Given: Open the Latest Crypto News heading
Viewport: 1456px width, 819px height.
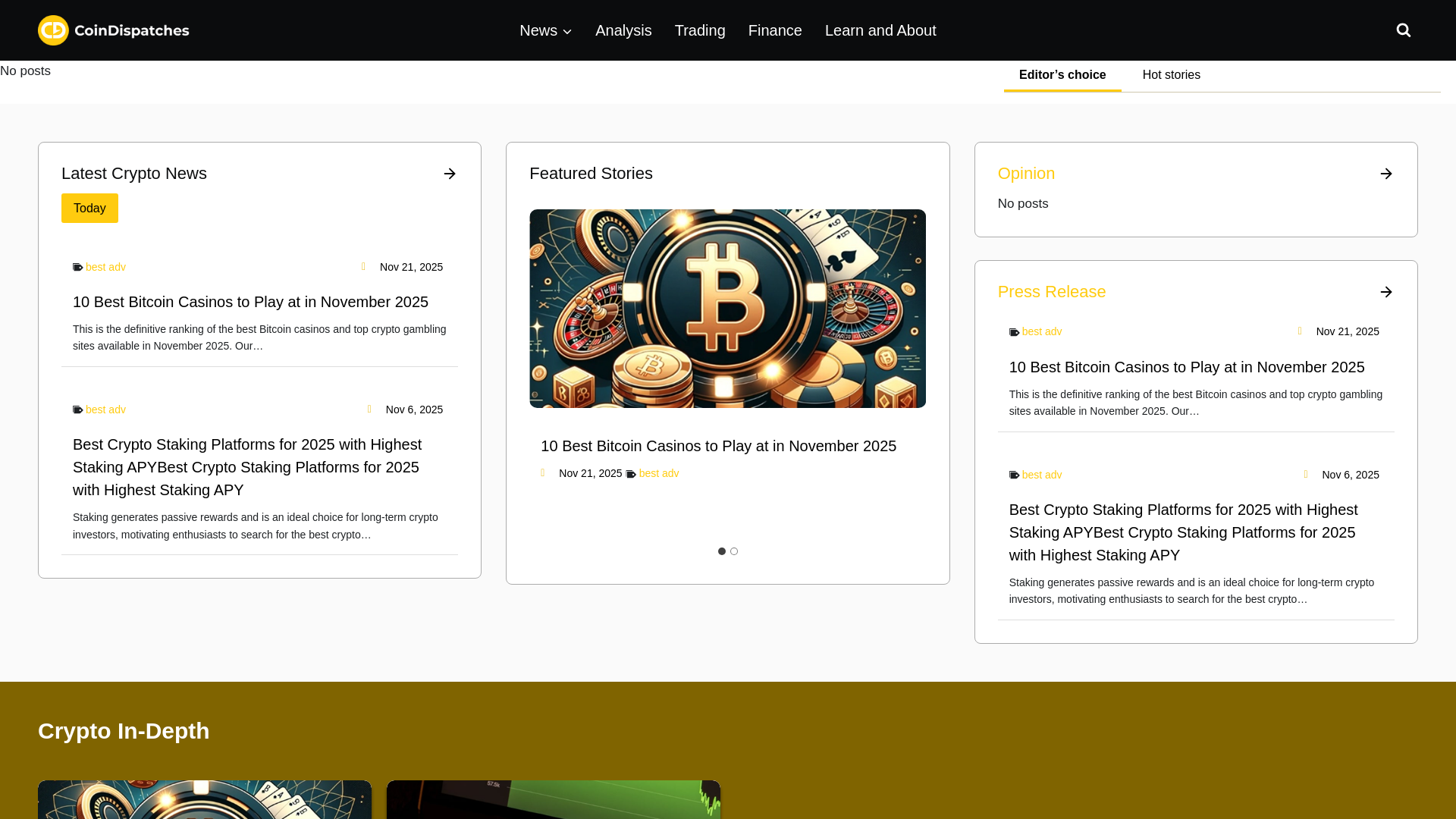Looking at the screenshot, I should tap(134, 174).
